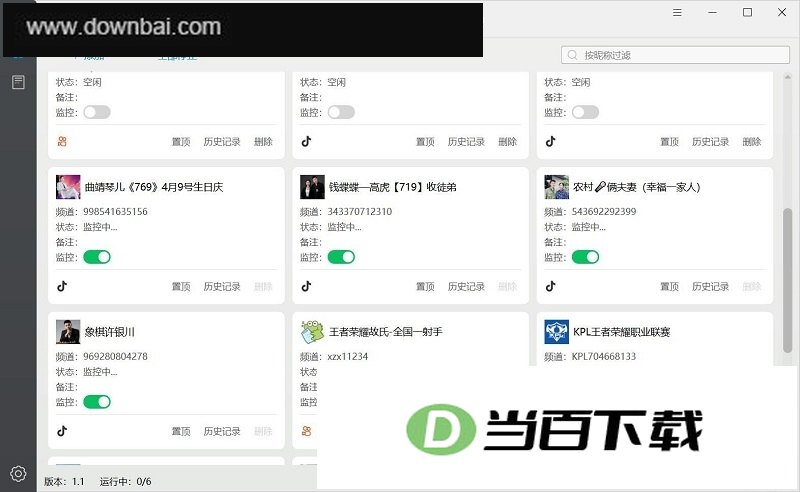Click TikTok icon on 钱蝶蝶—高虎 card
The image size is (800, 492).
tap(306, 286)
